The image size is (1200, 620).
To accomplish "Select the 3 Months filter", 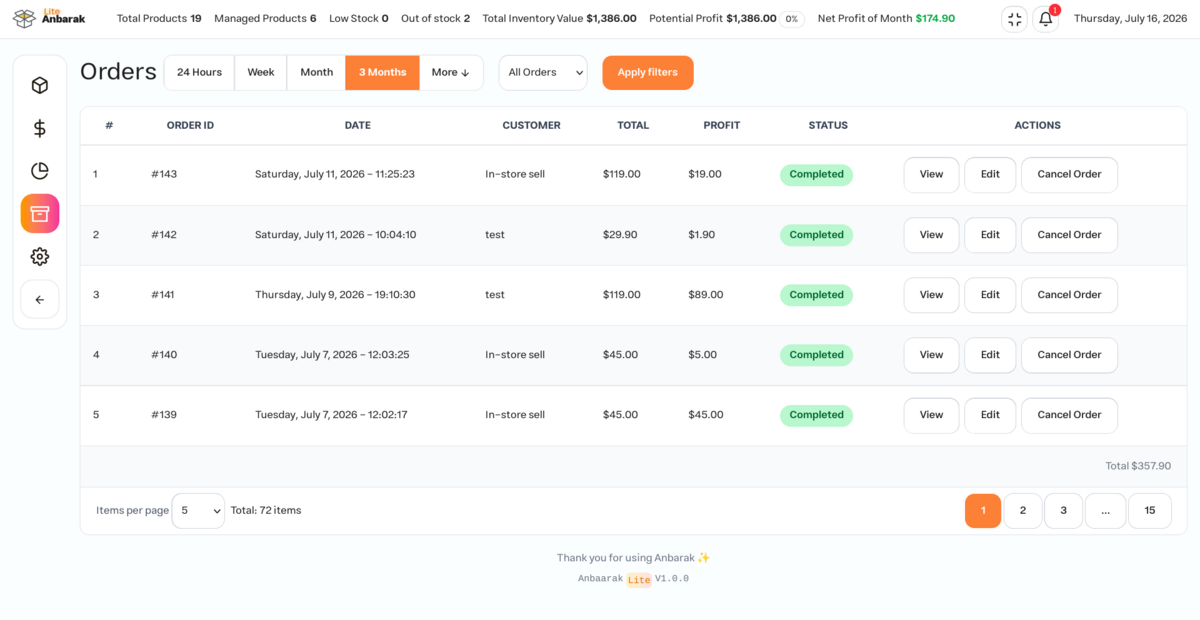I will click(383, 73).
